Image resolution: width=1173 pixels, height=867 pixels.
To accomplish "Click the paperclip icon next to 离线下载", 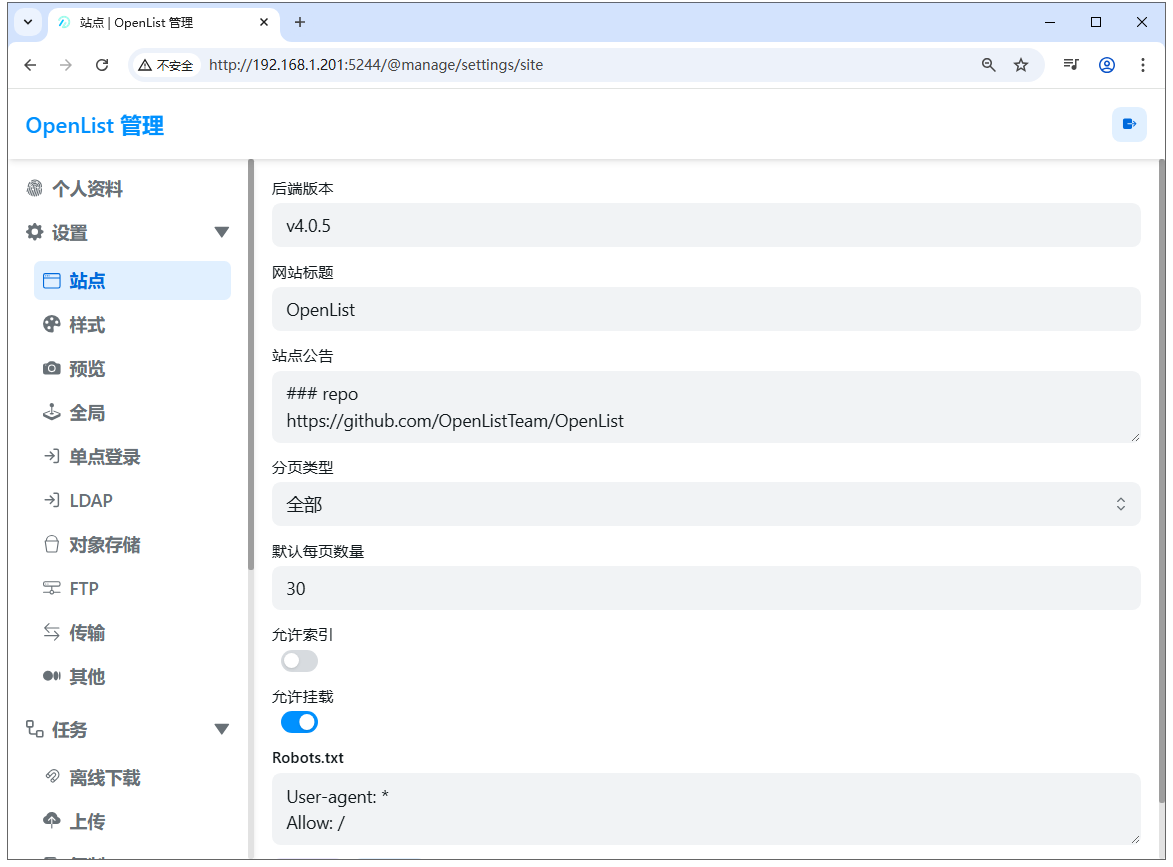I will (51, 777).
